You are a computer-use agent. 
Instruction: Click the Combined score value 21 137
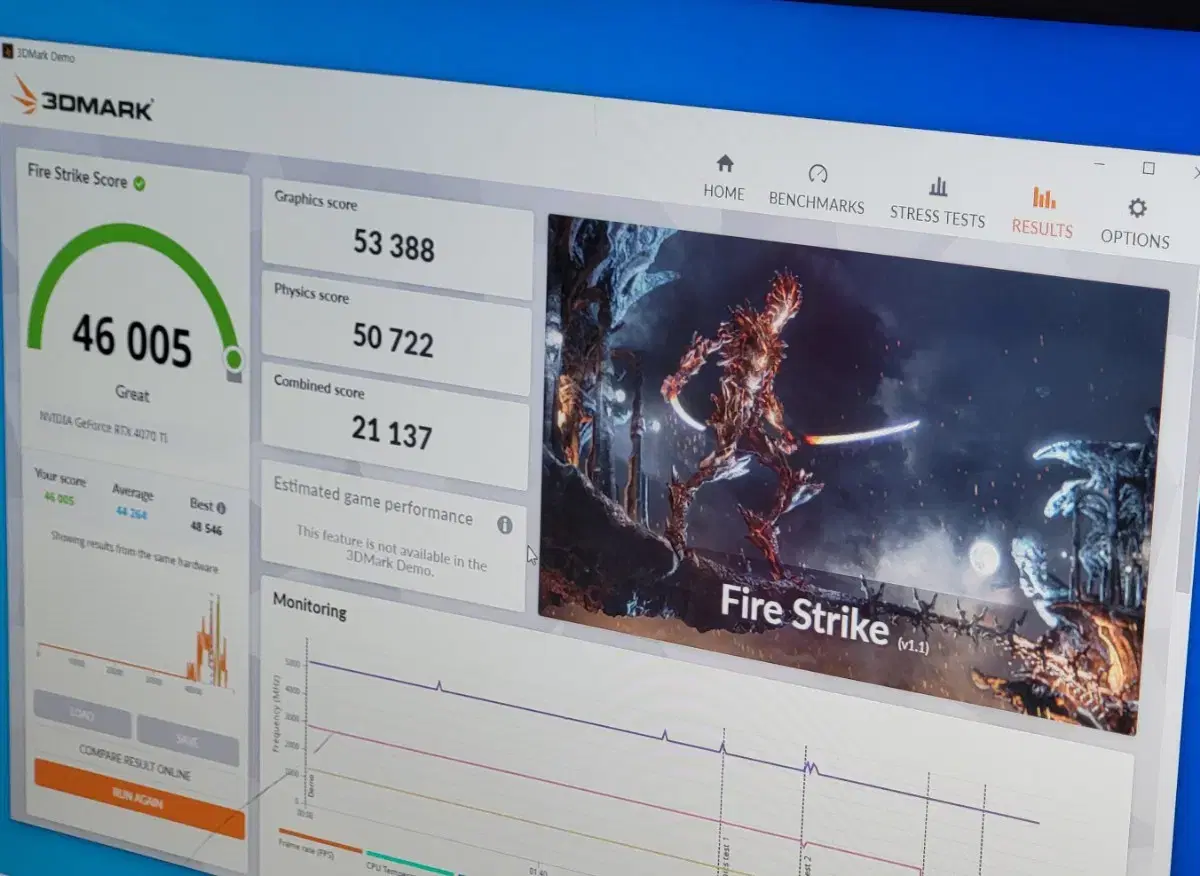coord(391,432)
